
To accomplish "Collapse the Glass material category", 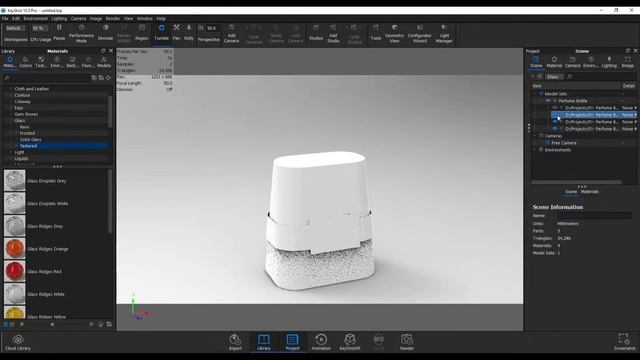I will (x=11, y=121).
